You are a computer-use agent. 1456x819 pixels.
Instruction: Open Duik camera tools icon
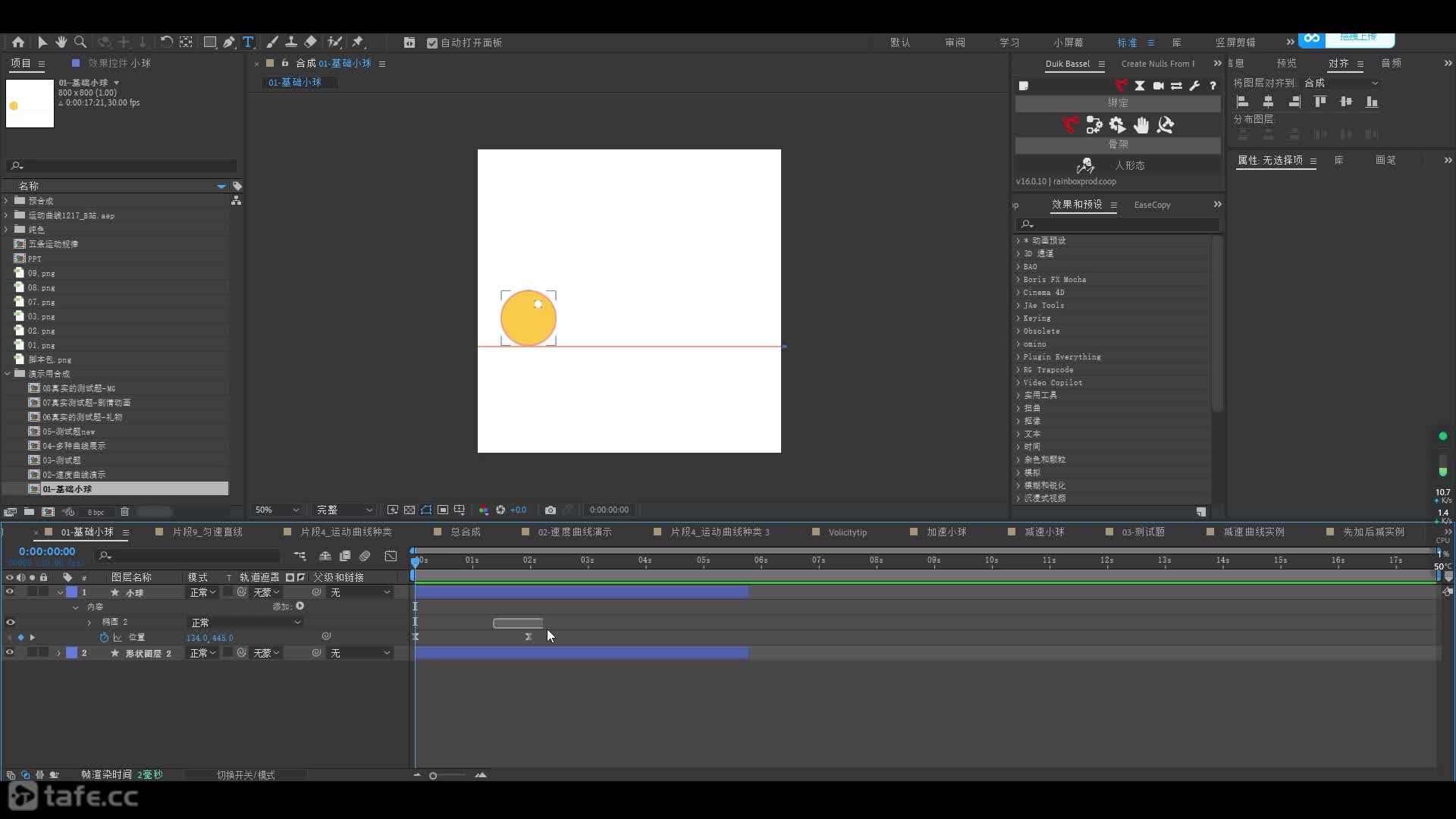1158,86
